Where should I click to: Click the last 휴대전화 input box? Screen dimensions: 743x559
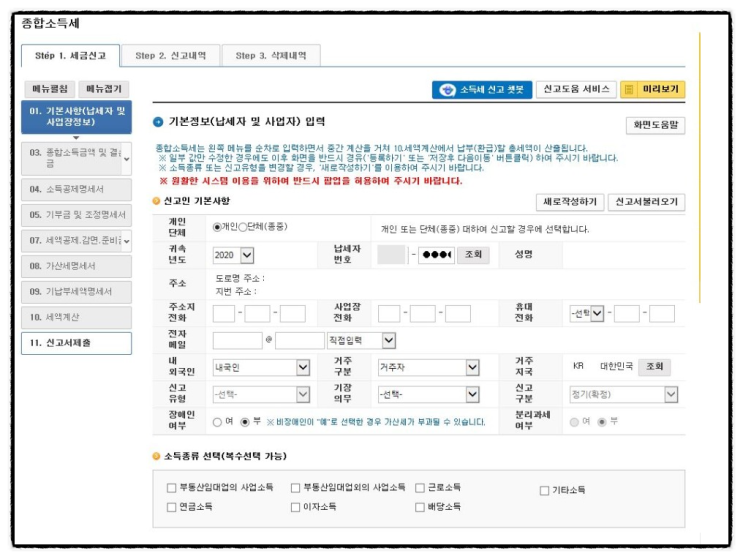(x=661, y=314)
